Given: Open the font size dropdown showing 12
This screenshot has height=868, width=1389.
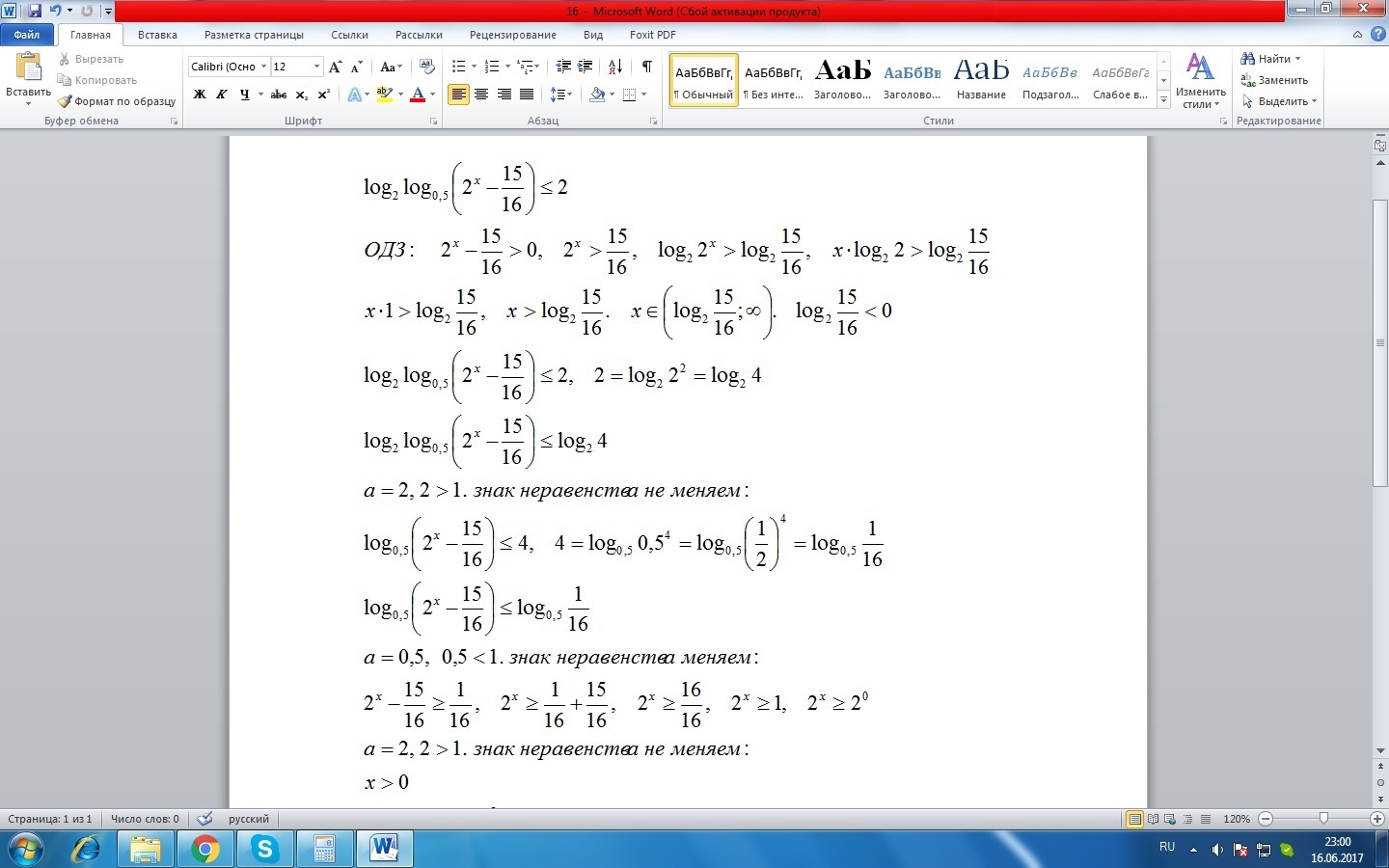Looking at the screenshot, I should click(316, 67).
